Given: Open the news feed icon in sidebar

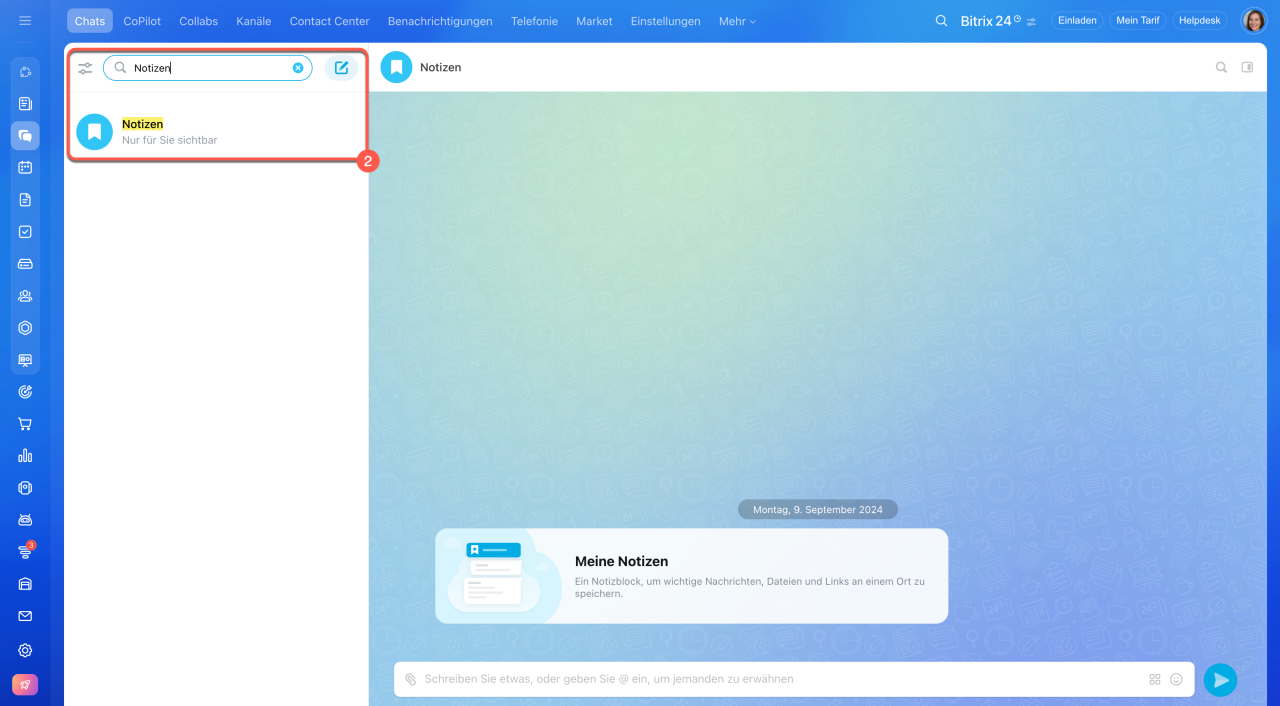Looking at the screenshot, I should 25,103.
